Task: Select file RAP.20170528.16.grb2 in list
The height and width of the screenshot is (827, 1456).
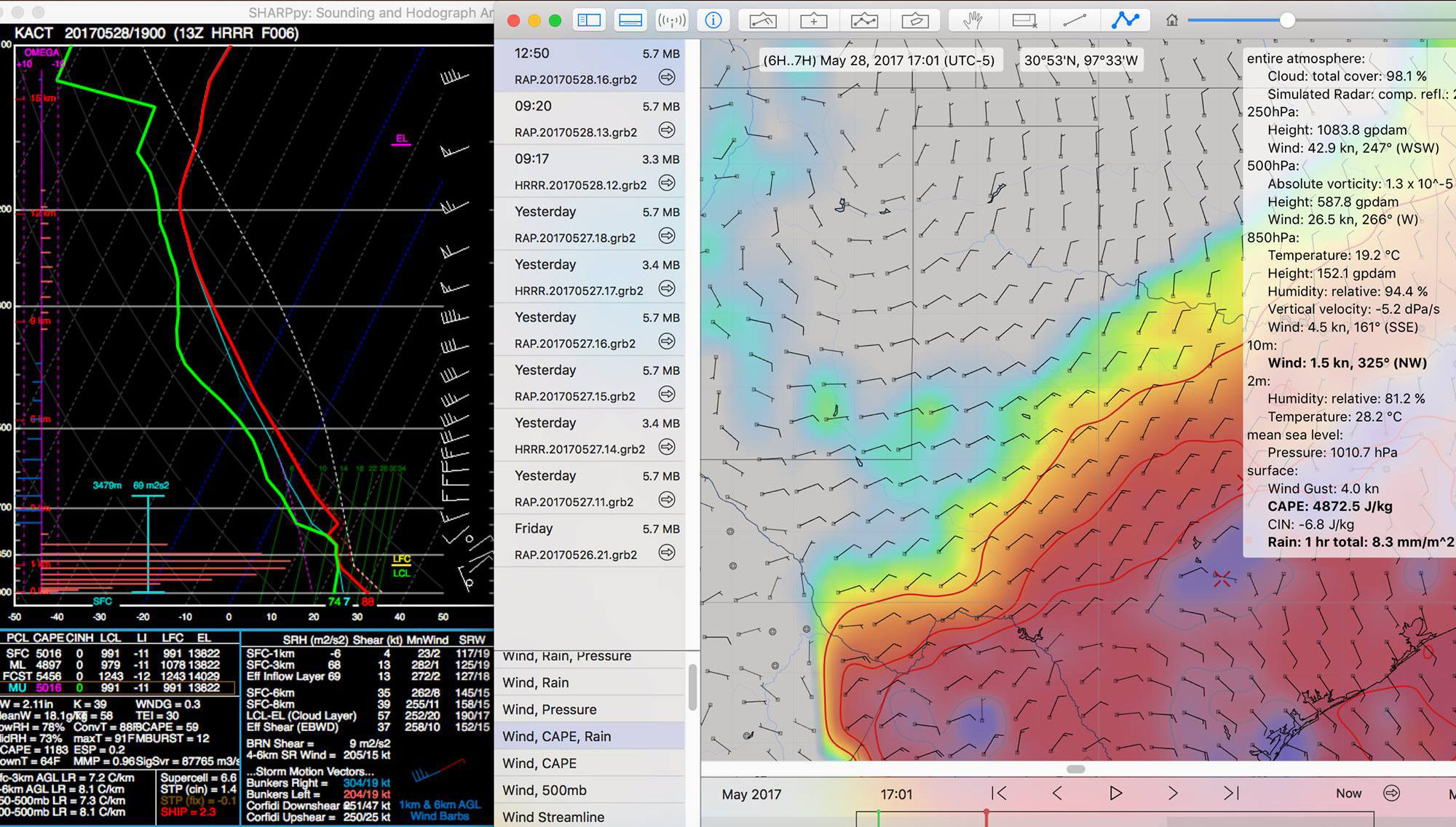Action: pyautogui.click(x=590, y=66)
